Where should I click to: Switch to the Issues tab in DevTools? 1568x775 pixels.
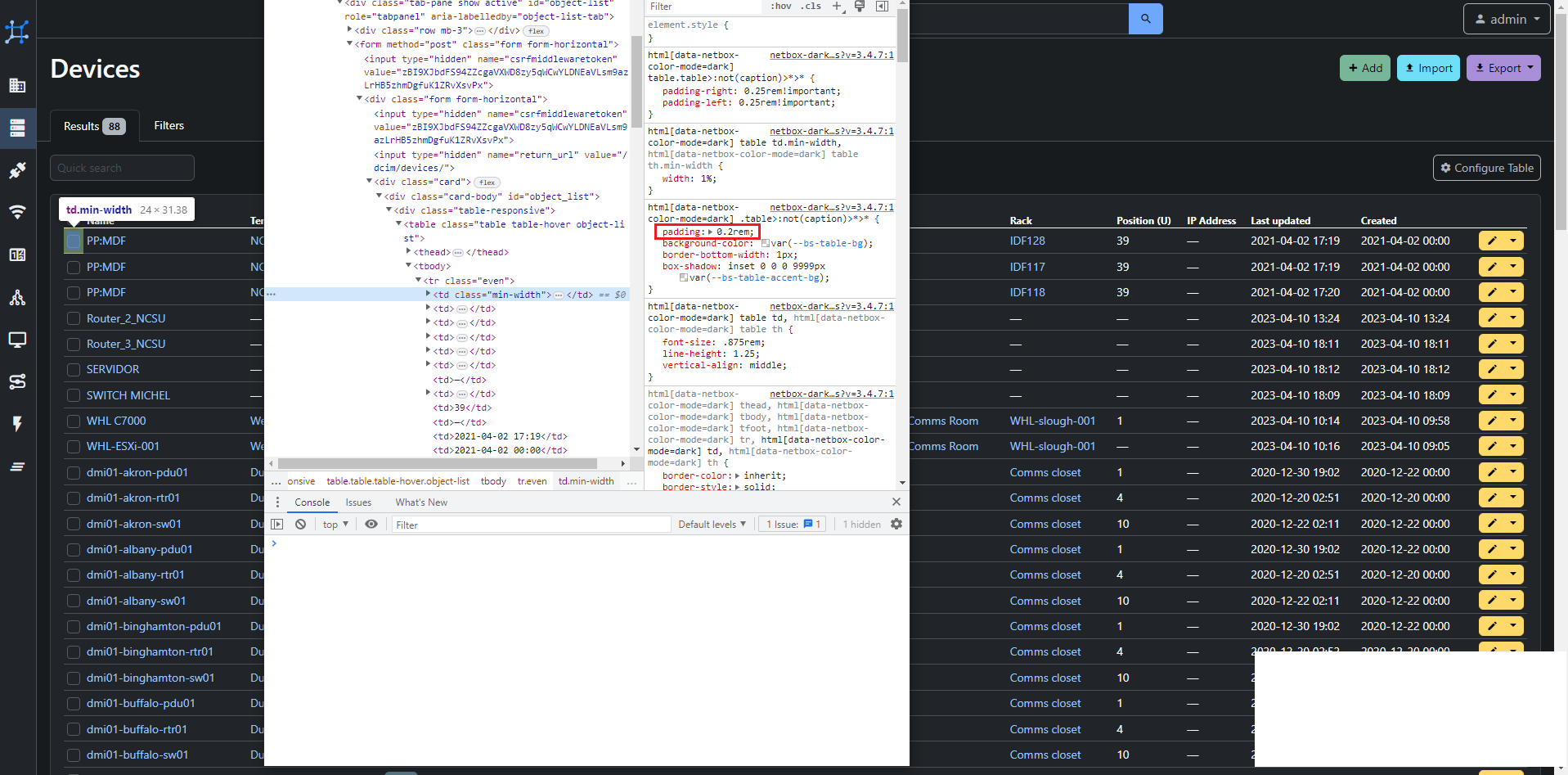358,502
